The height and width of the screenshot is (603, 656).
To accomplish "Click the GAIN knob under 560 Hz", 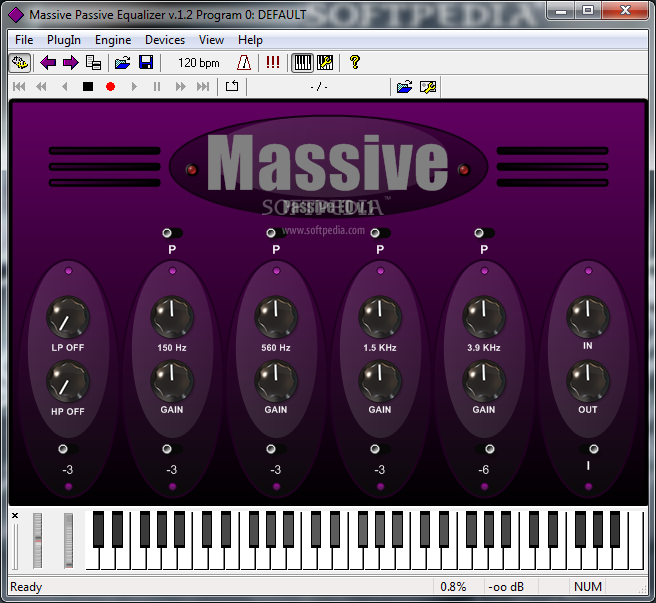I will pos(276,381).
